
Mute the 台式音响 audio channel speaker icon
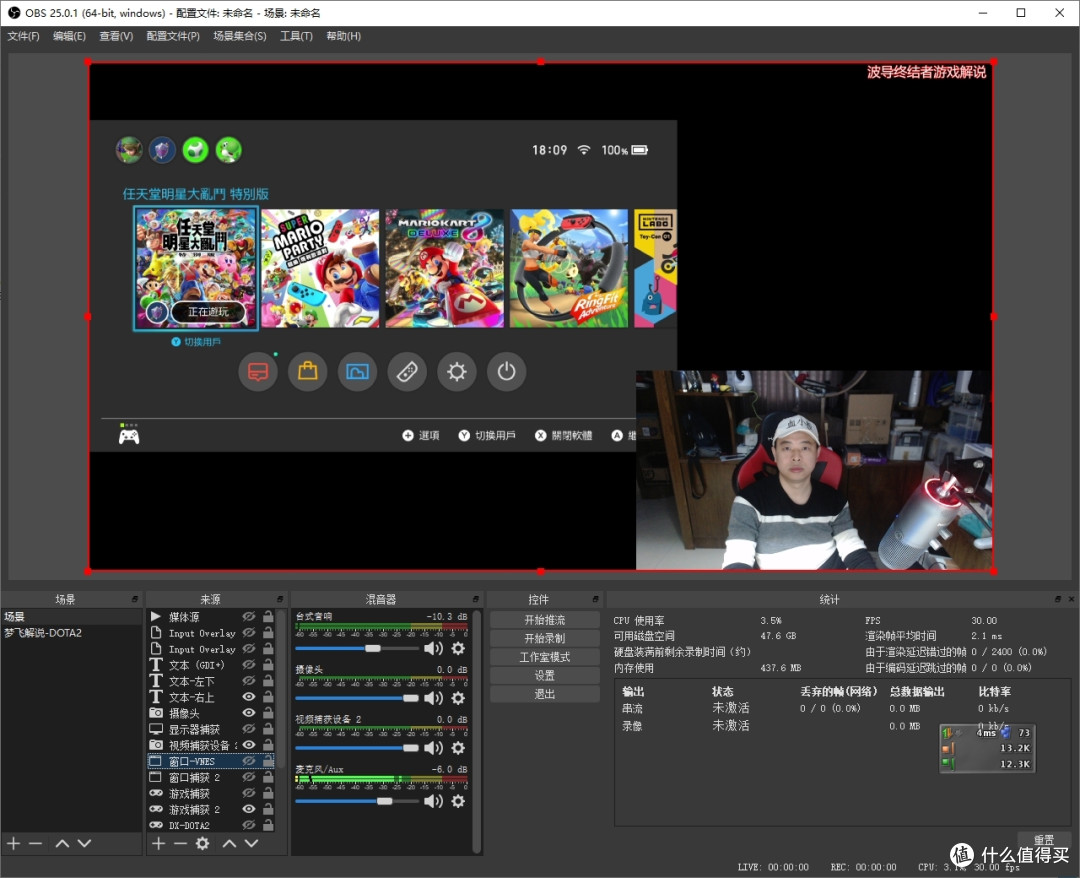point(433,648)
